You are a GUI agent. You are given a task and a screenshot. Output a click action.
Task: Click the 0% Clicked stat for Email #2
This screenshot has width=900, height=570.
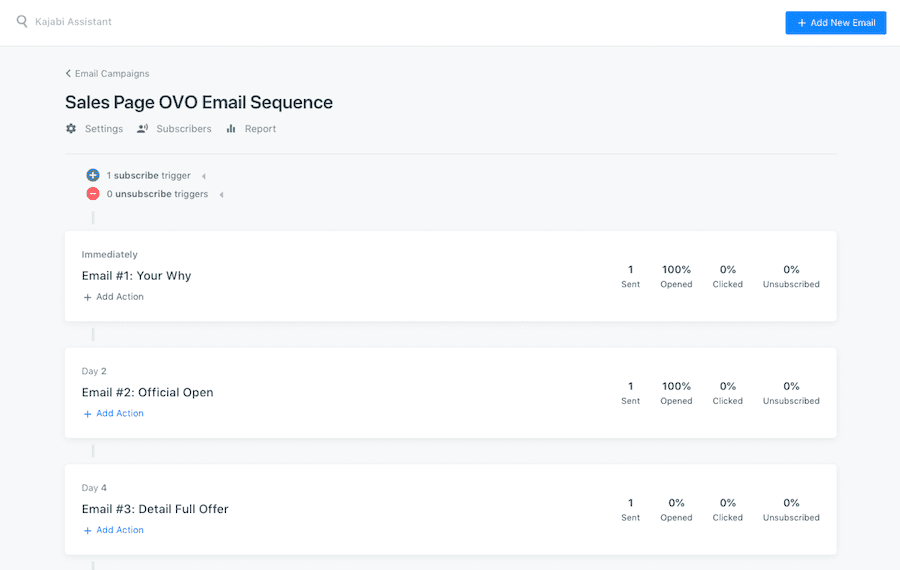pyautogui.click(x=728, y=393)
